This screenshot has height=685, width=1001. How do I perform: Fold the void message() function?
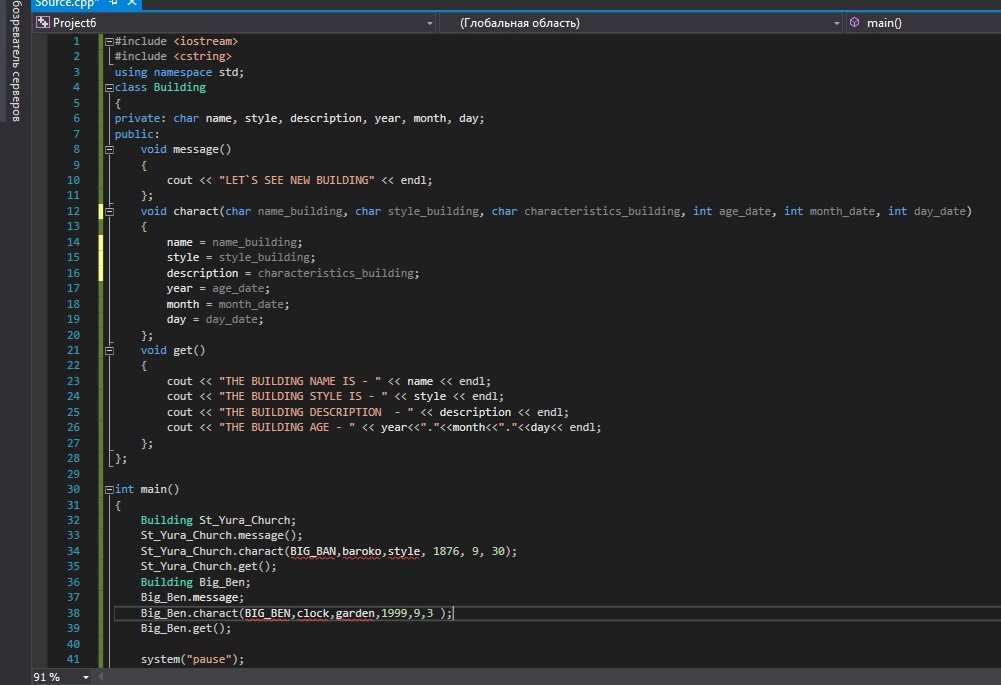pyautogui.click(x=109, y=150)
